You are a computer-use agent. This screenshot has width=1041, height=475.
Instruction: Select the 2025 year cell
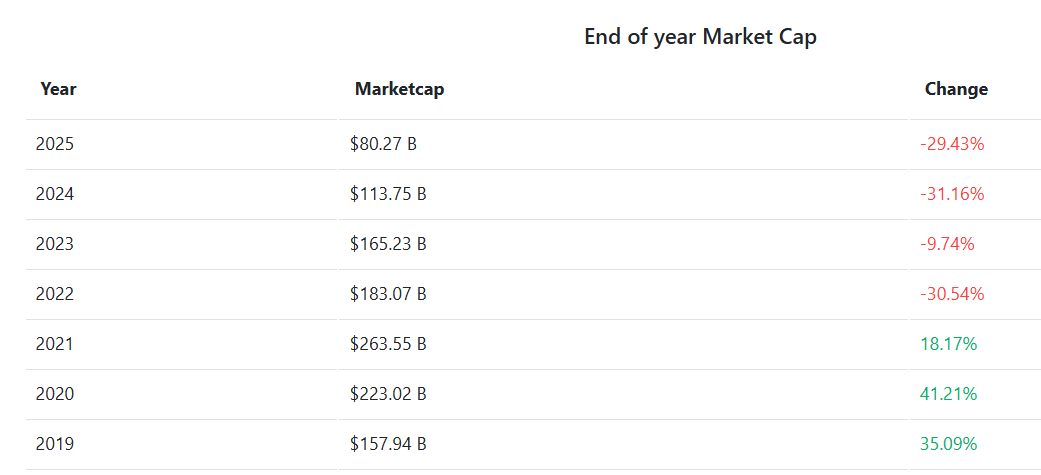(x=55, y=144)
